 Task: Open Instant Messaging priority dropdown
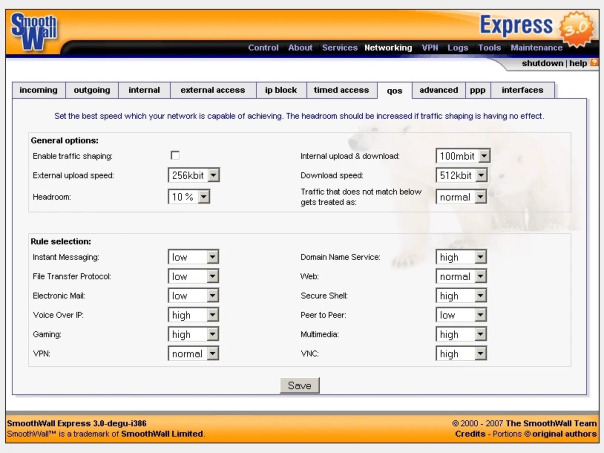point(193,257)
